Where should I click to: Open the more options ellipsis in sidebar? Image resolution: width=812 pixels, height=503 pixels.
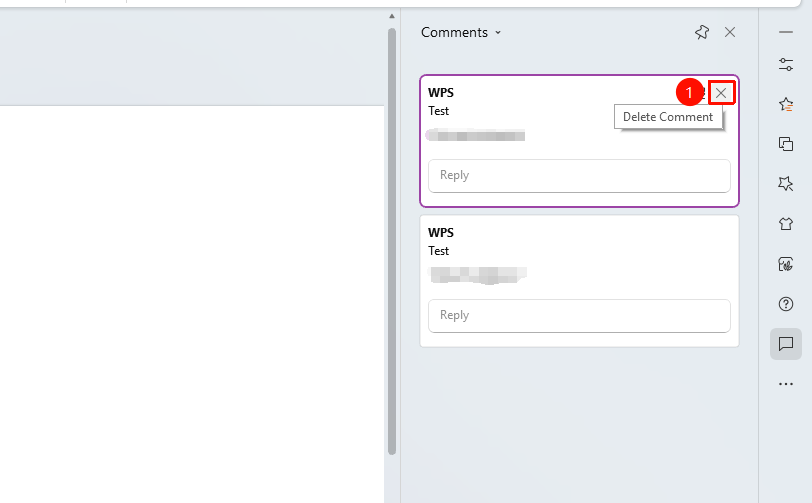(786, 384)
